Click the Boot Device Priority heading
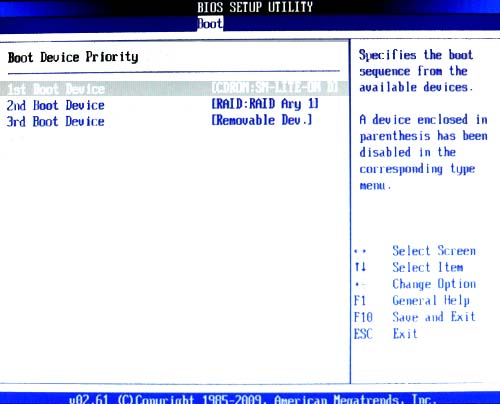This screenshot has height=404, width=500. click(73, 57)
